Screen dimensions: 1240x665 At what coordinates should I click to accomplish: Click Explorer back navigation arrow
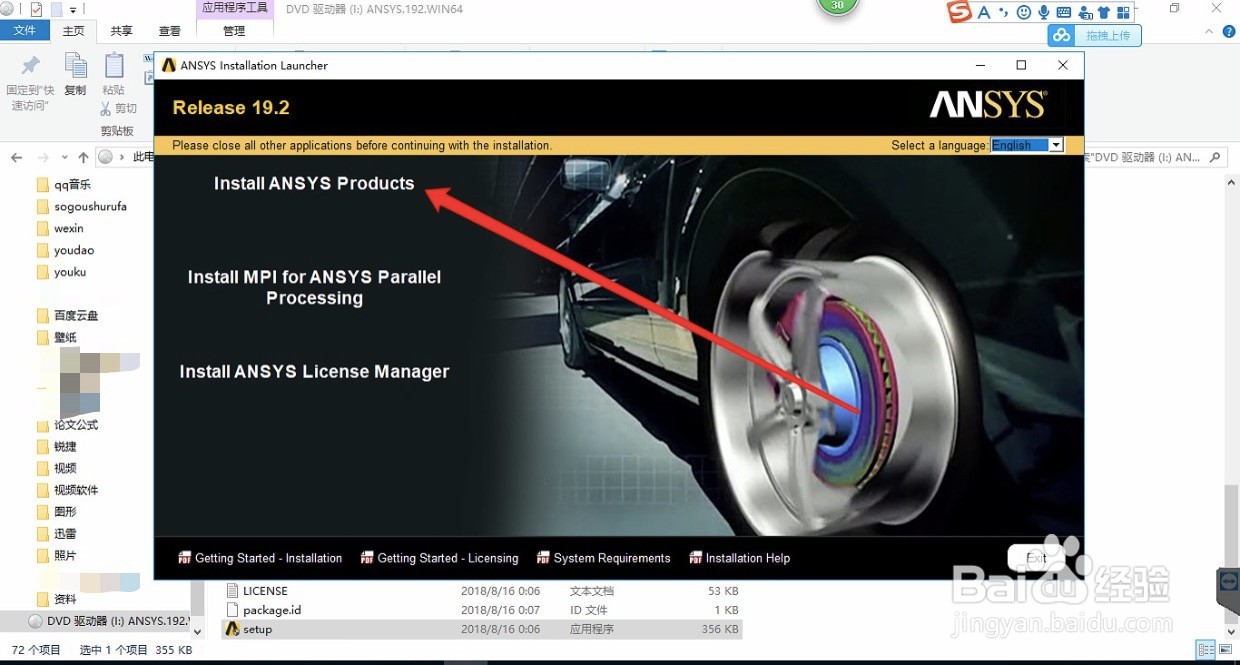pyautogui.click(x=16, y=157)
